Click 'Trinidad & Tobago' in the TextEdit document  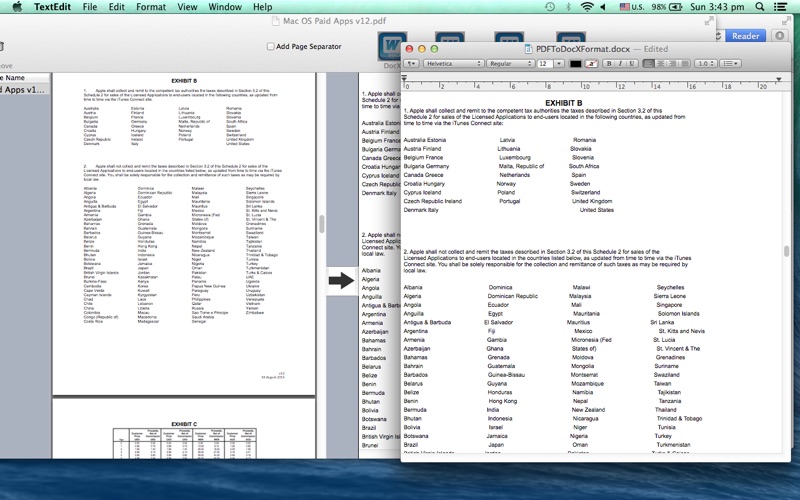(679, 418)
